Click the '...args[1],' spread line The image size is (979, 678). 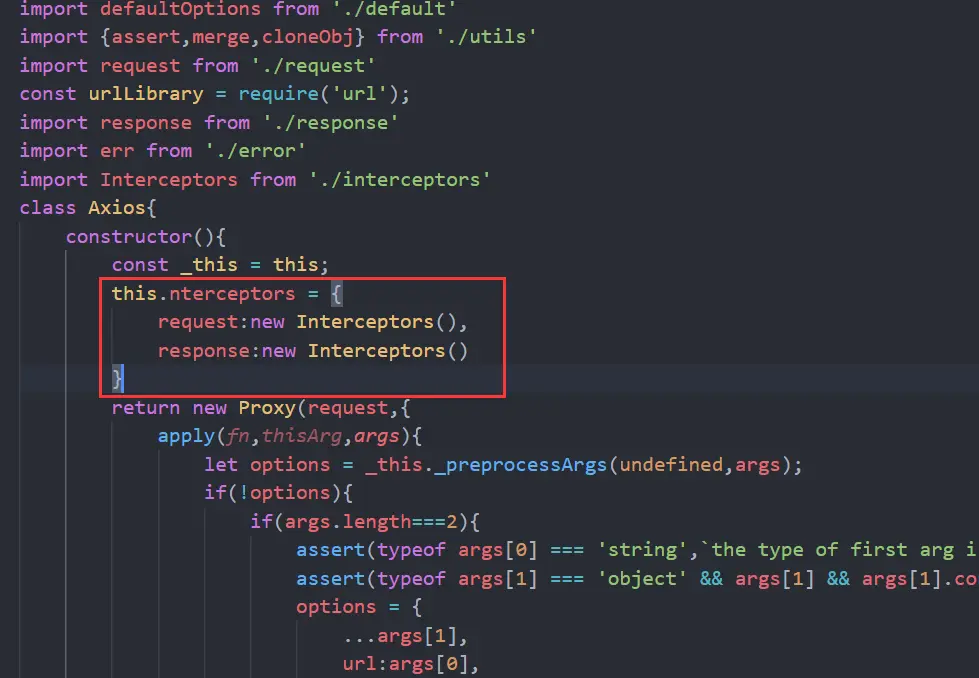[405, 636]
